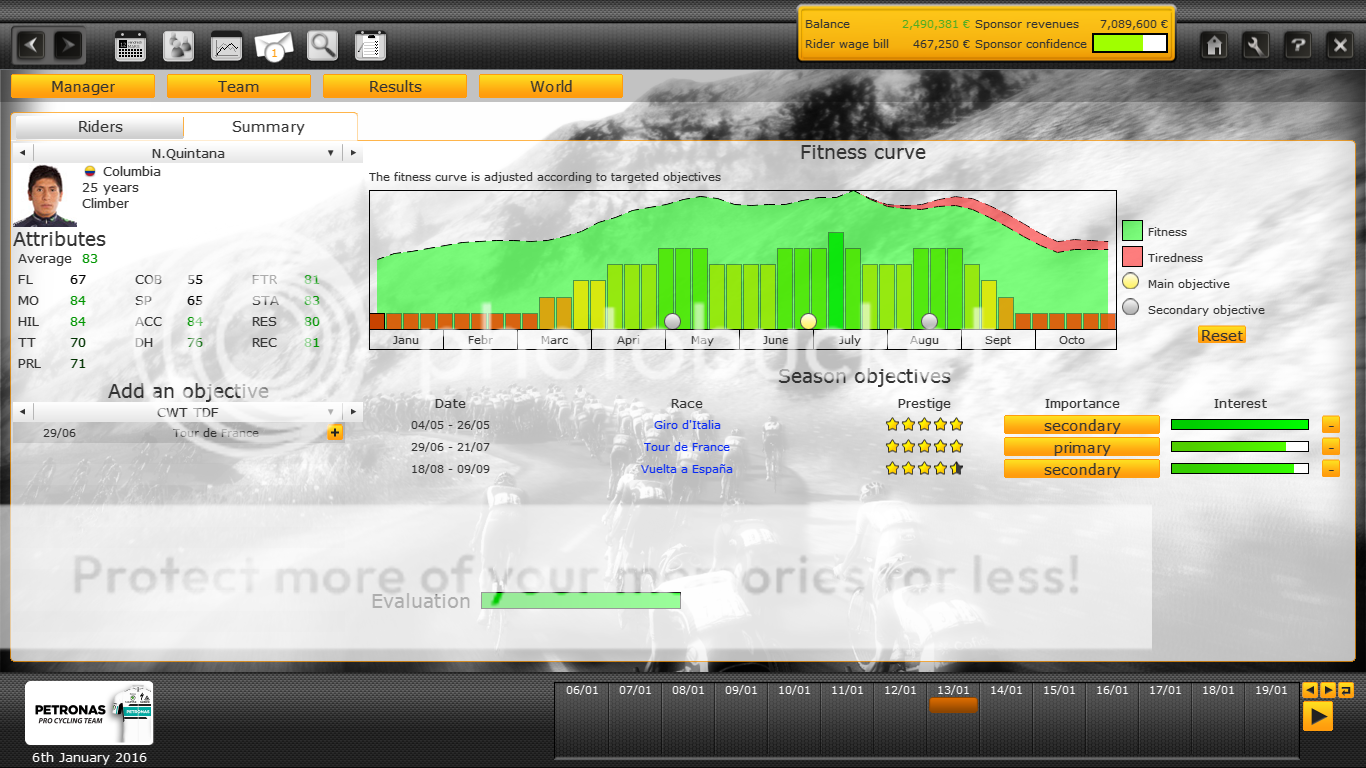The height and width of the screenshot is (768, 1366).
Task: Reset the fitness curve
Action: [x=1222, y=336]
